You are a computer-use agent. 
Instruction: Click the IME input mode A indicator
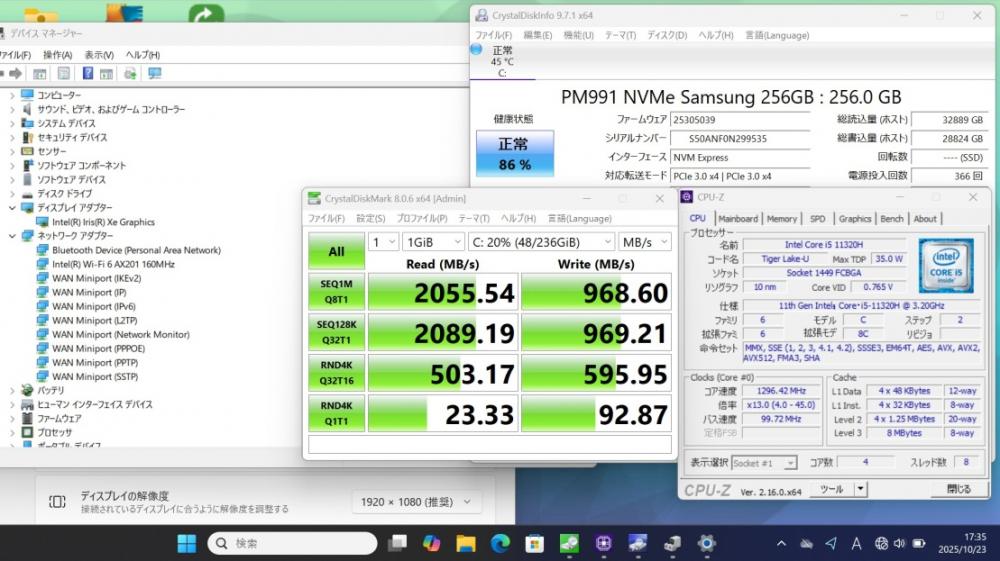click(856, 543)
